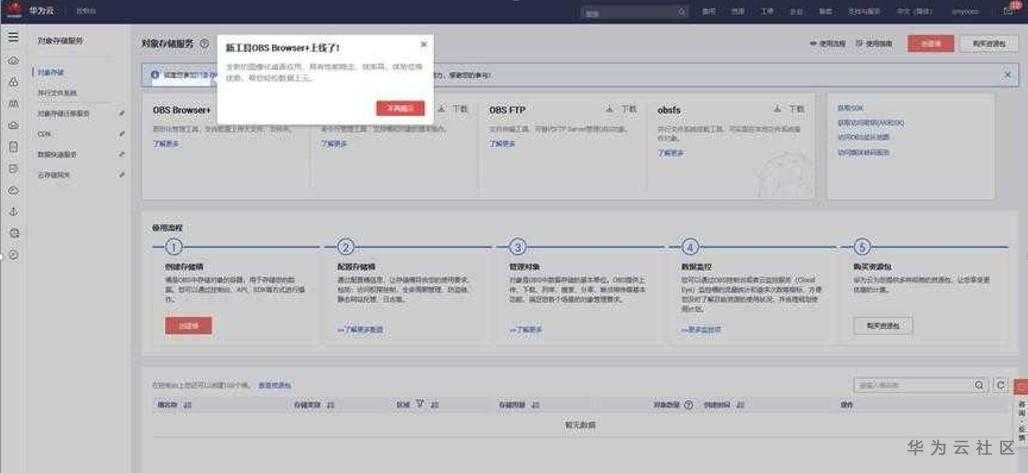
Task: Sort by 存储用量 column
Action: point(536,405)
